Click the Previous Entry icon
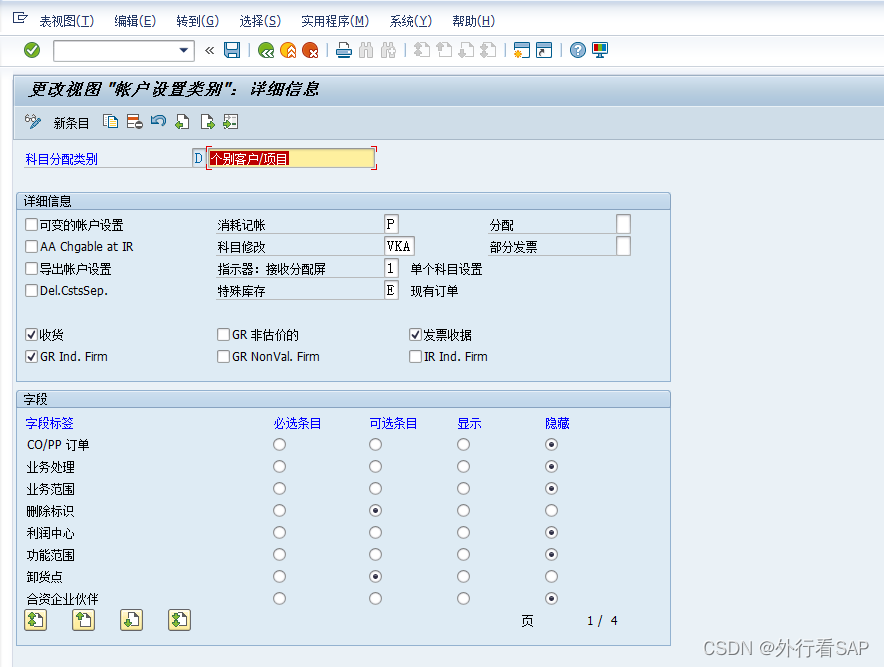 point(182,122)
